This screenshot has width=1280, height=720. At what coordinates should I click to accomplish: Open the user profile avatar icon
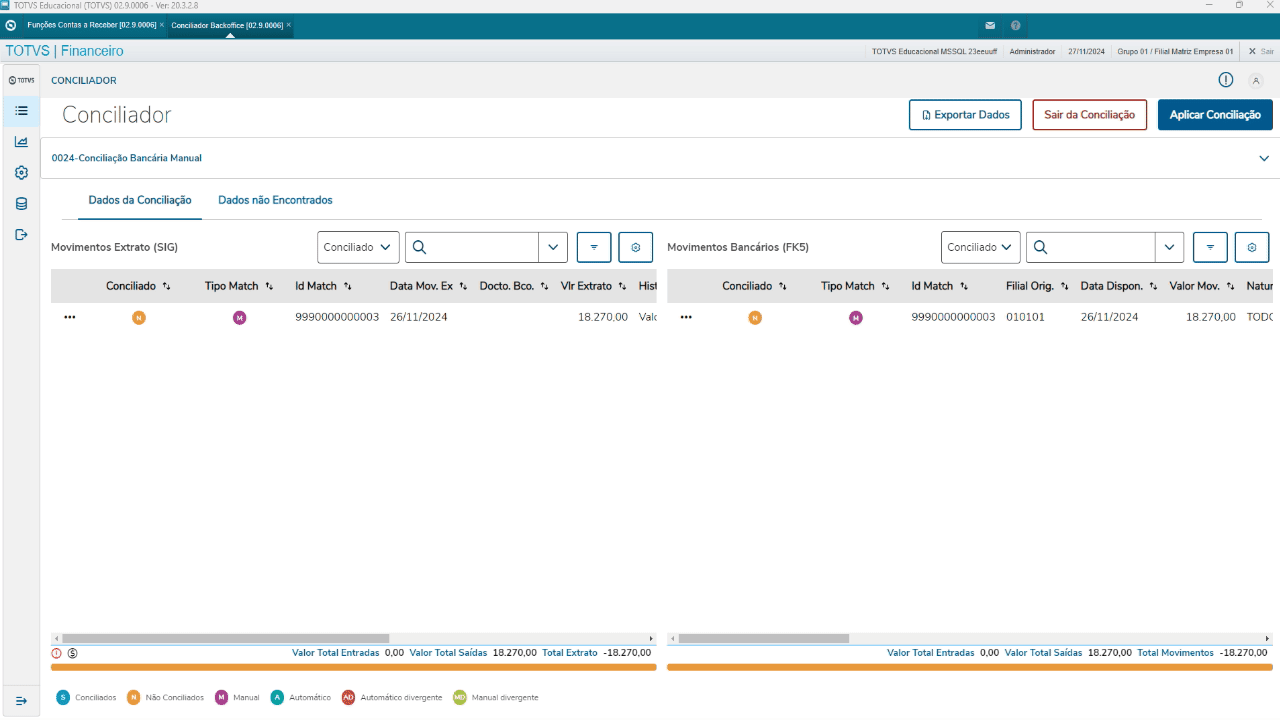point(1256,80)
